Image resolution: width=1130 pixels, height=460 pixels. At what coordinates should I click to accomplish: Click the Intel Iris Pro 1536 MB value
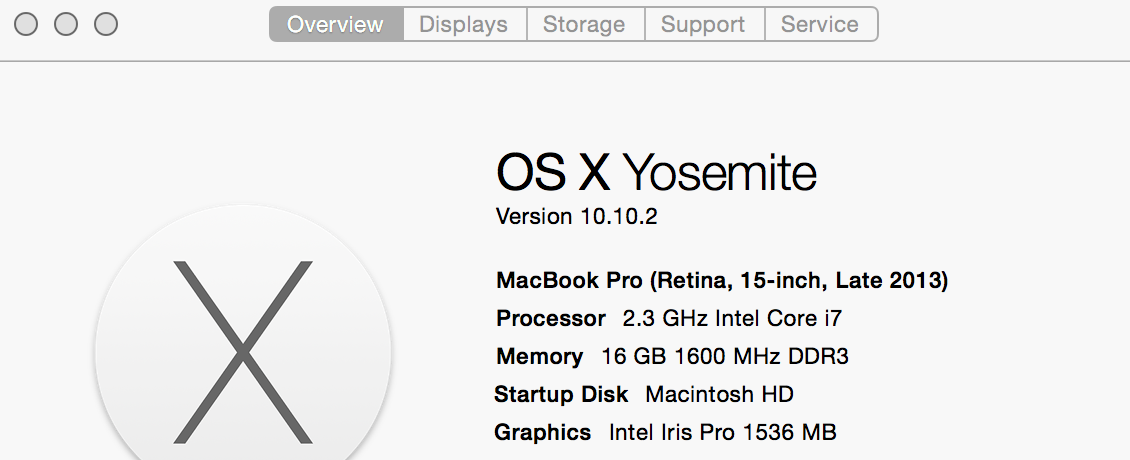point(723,433)
